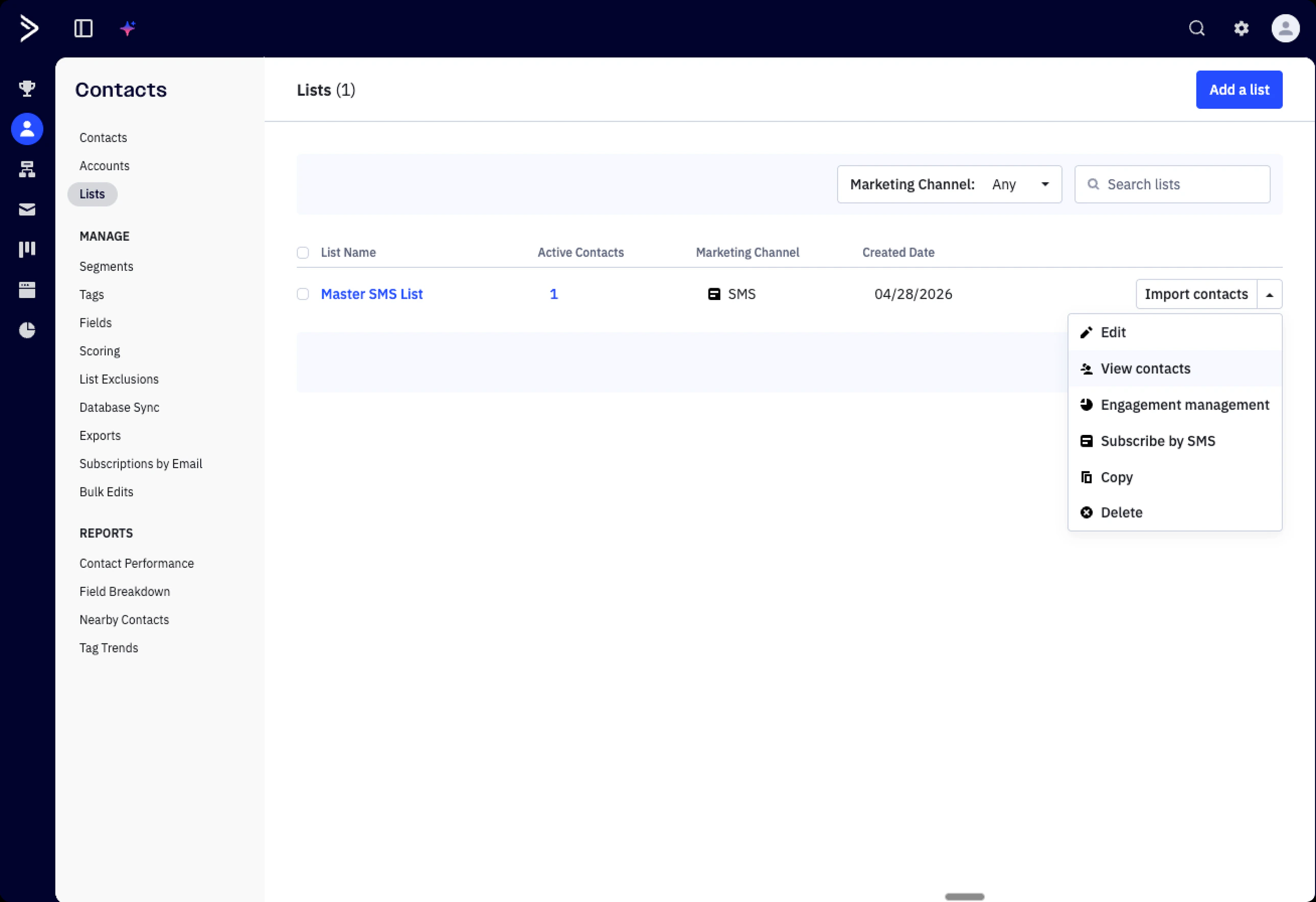This screenshot has width=1316, height=902.
Task: Click the Active Contacts column header
Action: (x=580, y=252)
